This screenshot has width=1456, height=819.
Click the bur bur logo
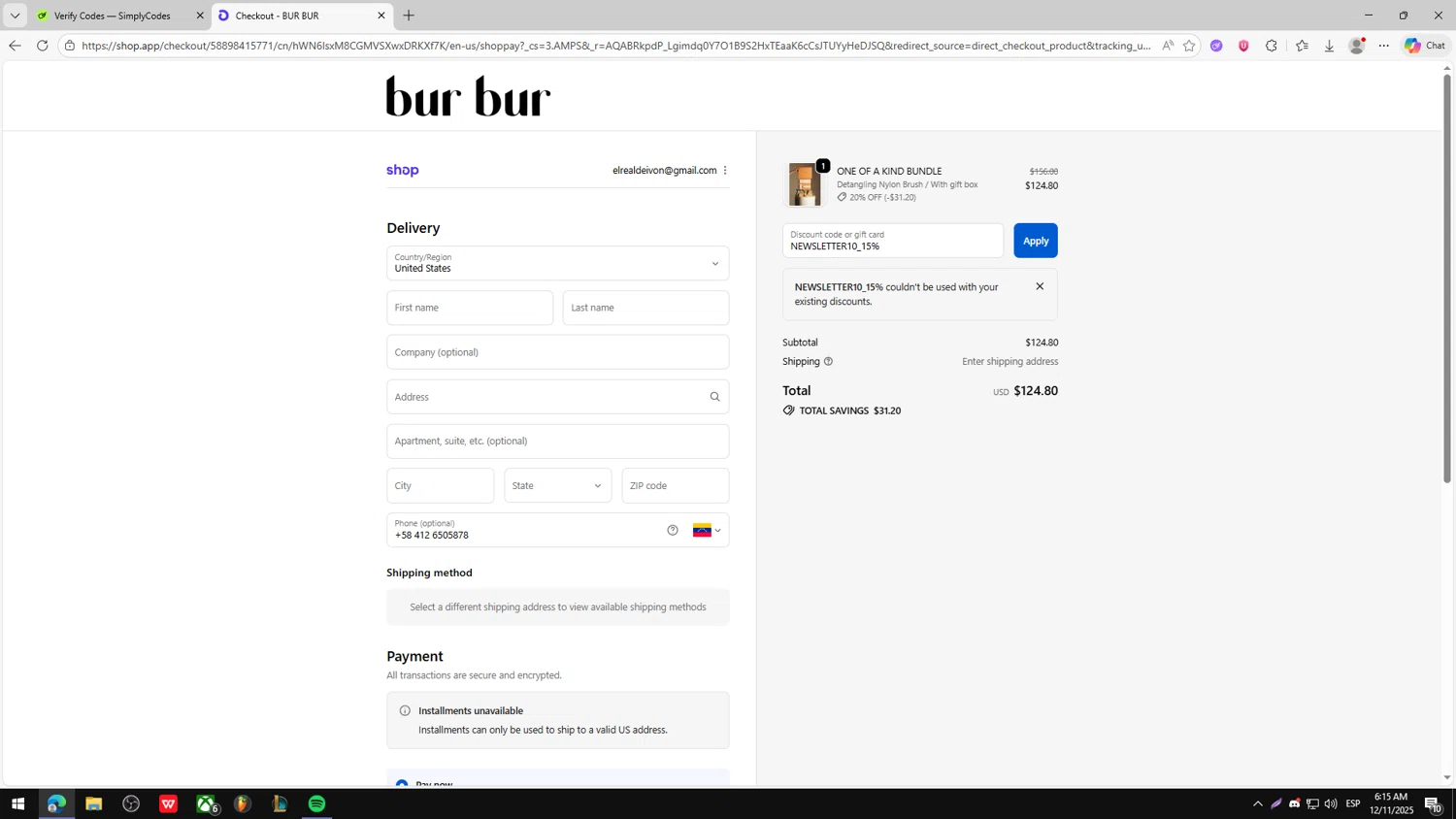pyautogui.click(x=468, y=96)
